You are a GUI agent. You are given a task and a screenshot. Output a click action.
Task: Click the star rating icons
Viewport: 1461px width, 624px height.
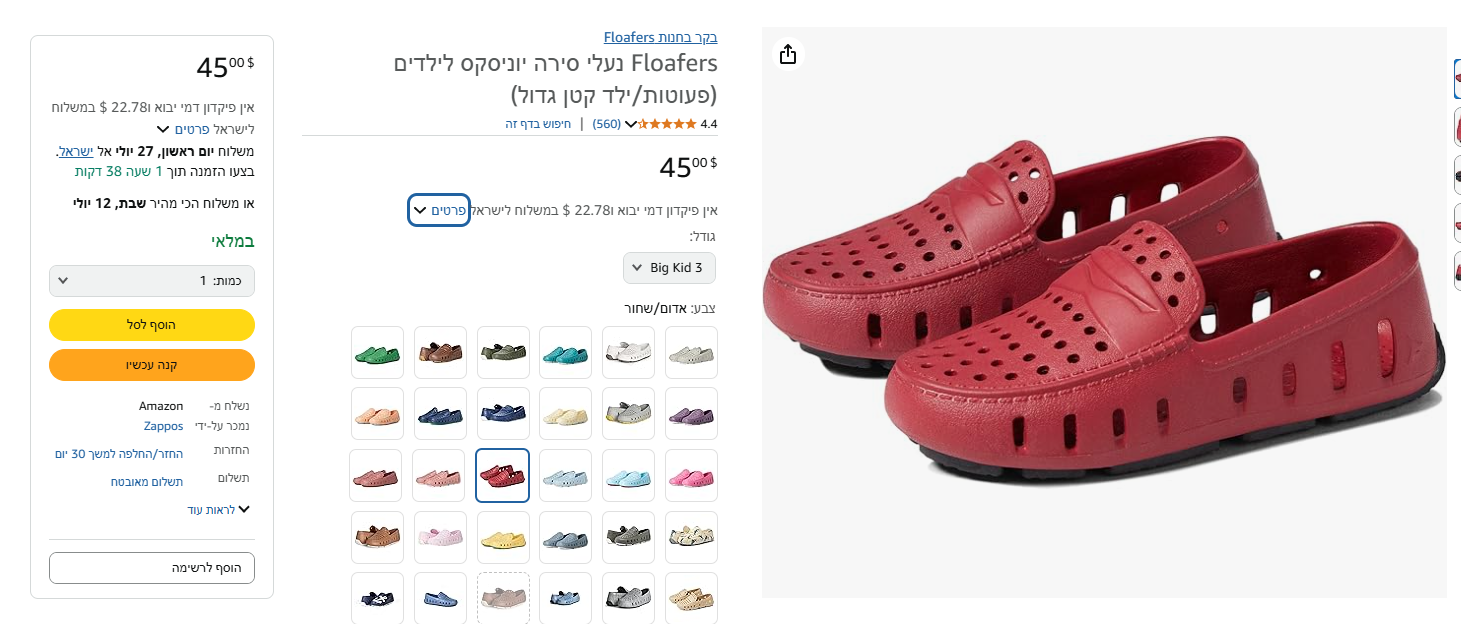pos(667,124)
